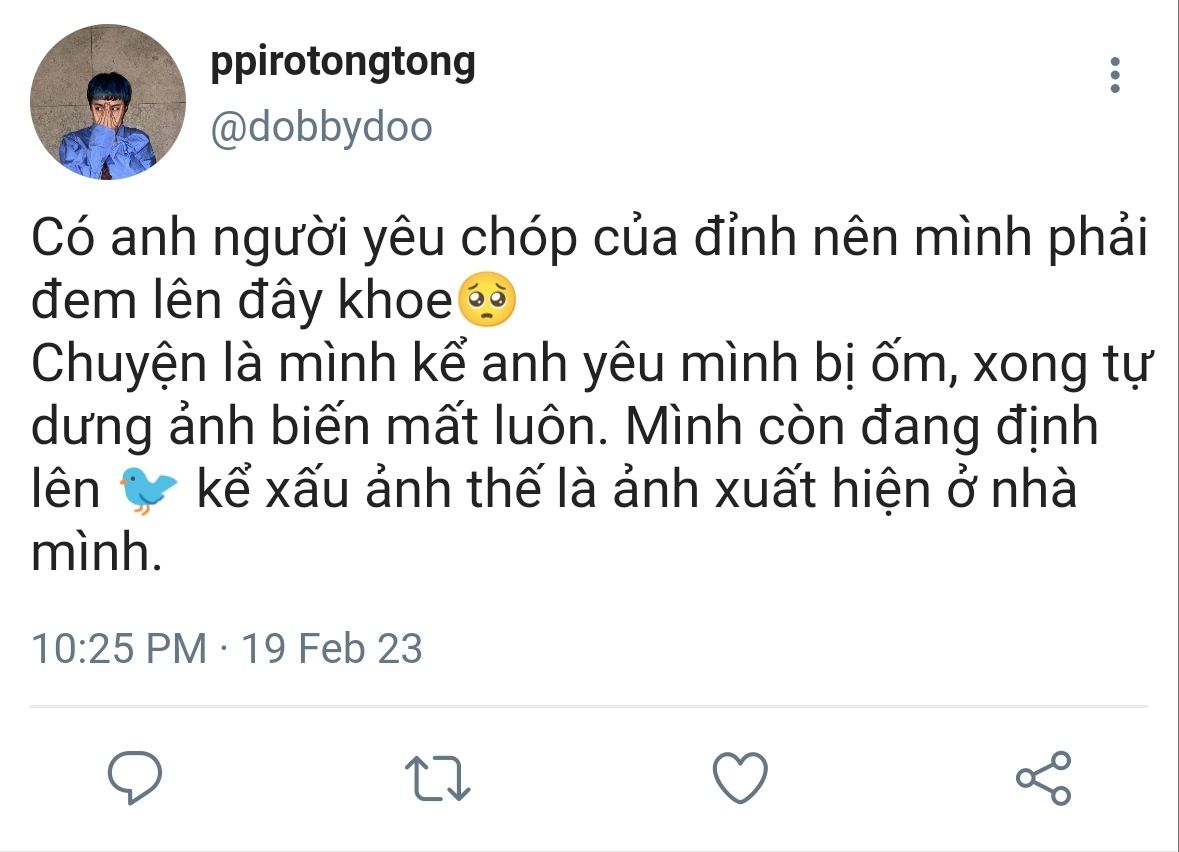Reply to the tweet via speech bubble icon
The width and height of the screenshot is (1179, 852).
click(135, 777)
